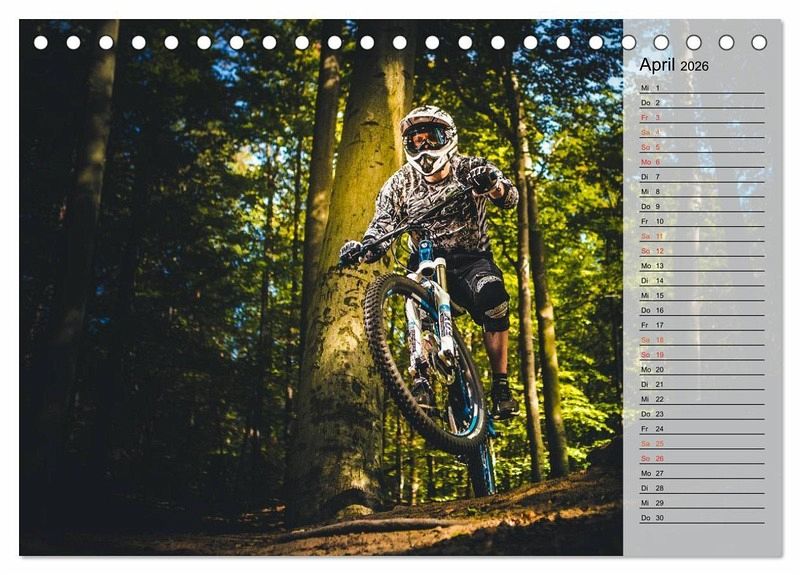This screenshot has width=800, height=575.
Task: Select the date row 'Di 28'
Action: pos(702,487)
